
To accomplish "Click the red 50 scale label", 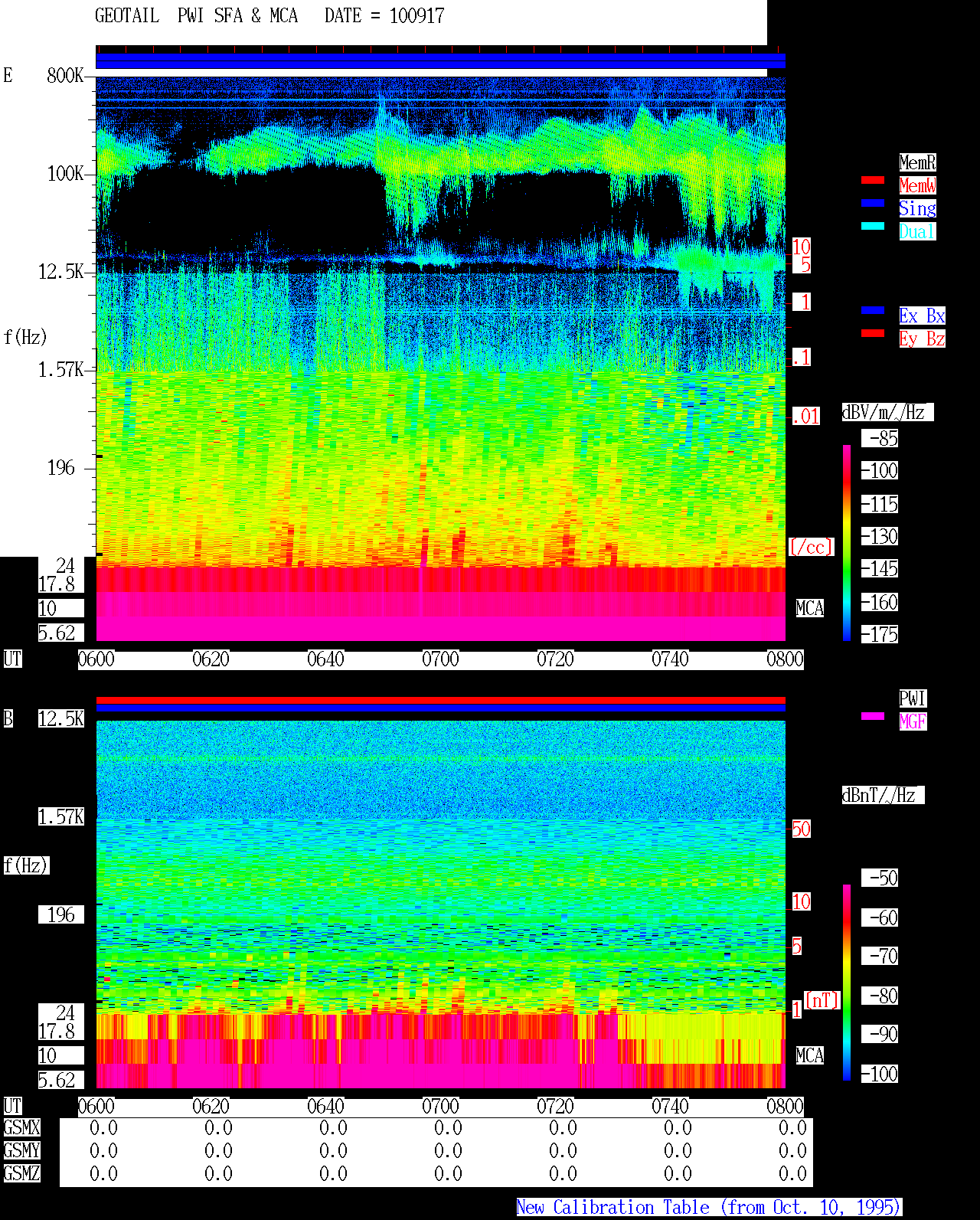I will [801, 829].
